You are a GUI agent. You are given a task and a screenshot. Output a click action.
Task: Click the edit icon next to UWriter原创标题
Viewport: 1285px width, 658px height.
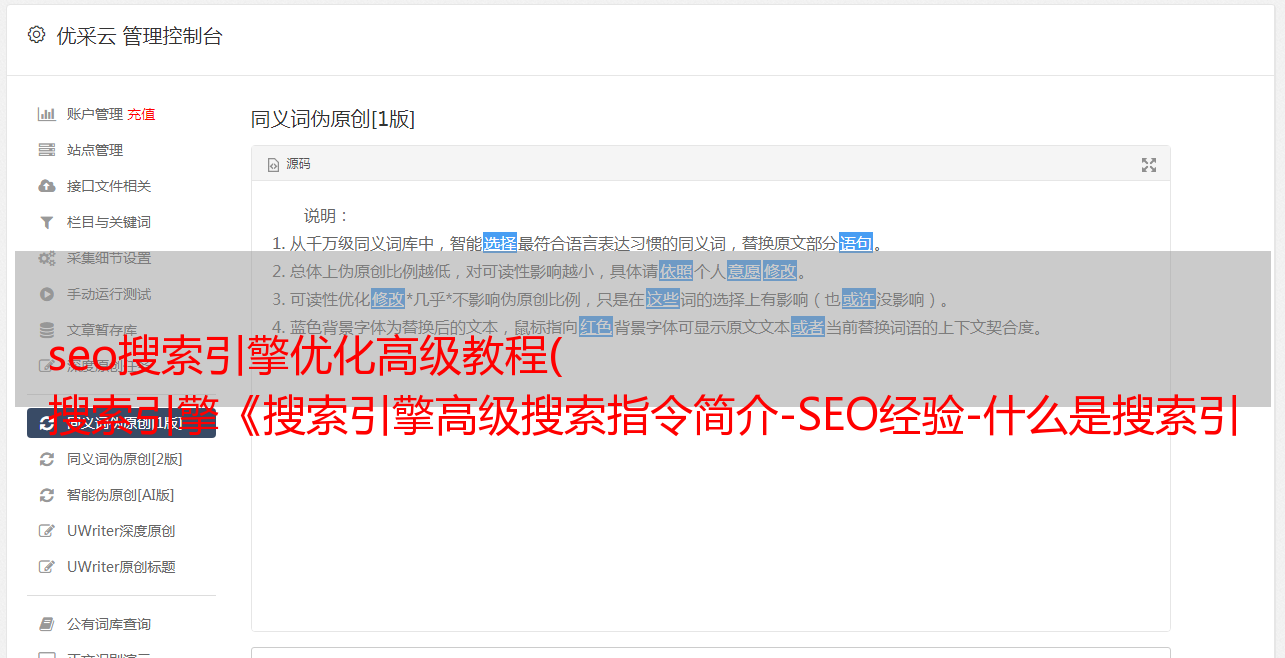click(x=46, y=567)
